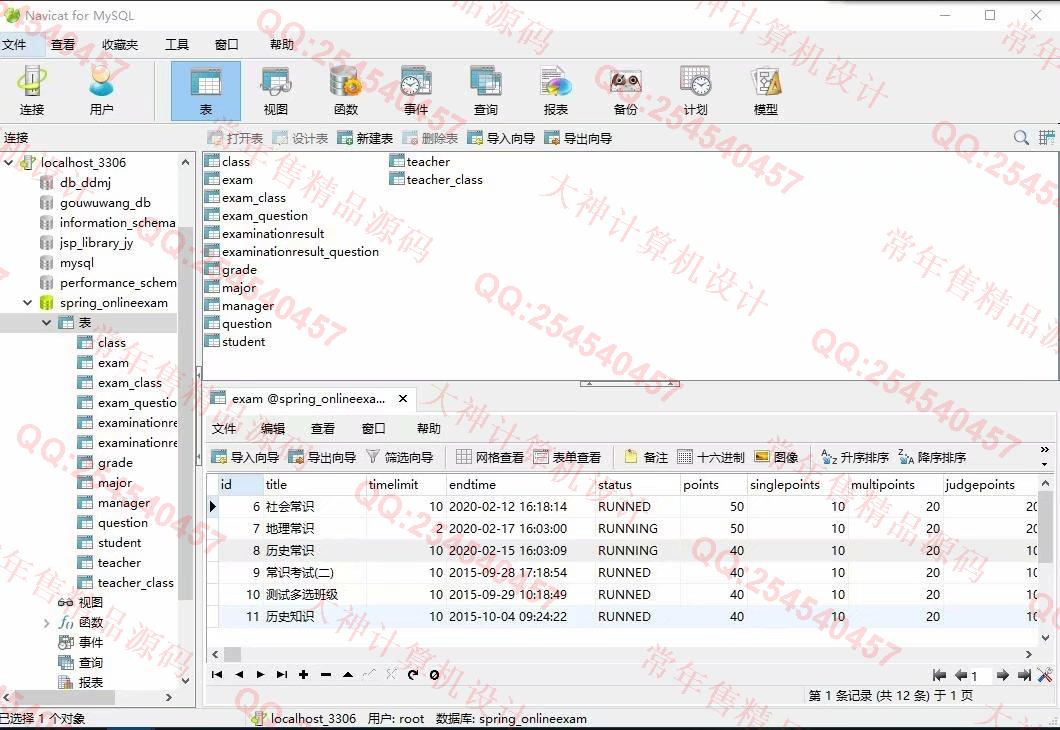Open the 函数 functions section
The width and height of the screenshot is (1060, 730).
click(345, 91)
